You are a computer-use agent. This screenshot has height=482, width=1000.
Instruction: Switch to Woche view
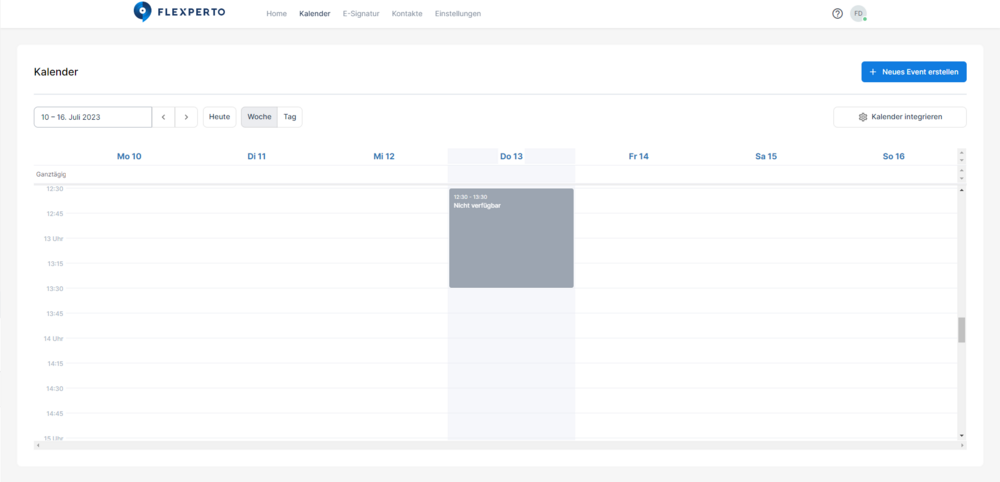click(259, 117)
